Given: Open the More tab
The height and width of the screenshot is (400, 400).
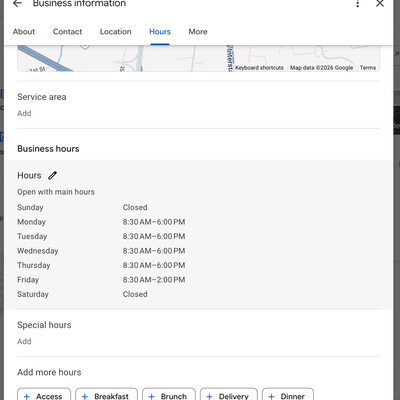Looking at the screenshot, I should pos(198,32).
